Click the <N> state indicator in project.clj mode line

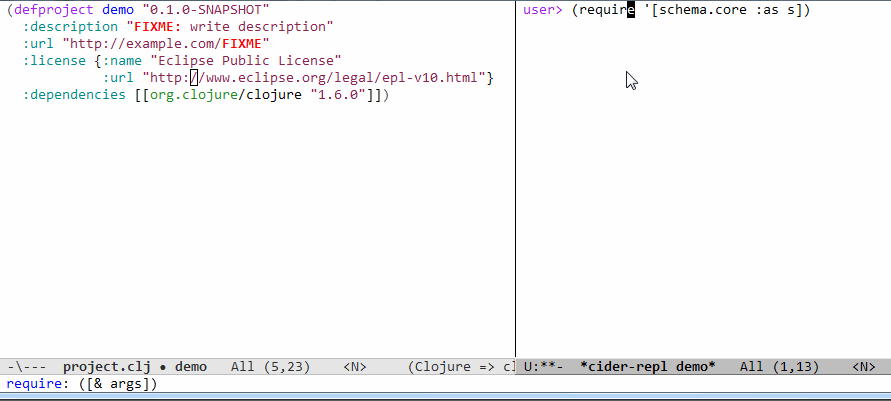tap(355, 367)
